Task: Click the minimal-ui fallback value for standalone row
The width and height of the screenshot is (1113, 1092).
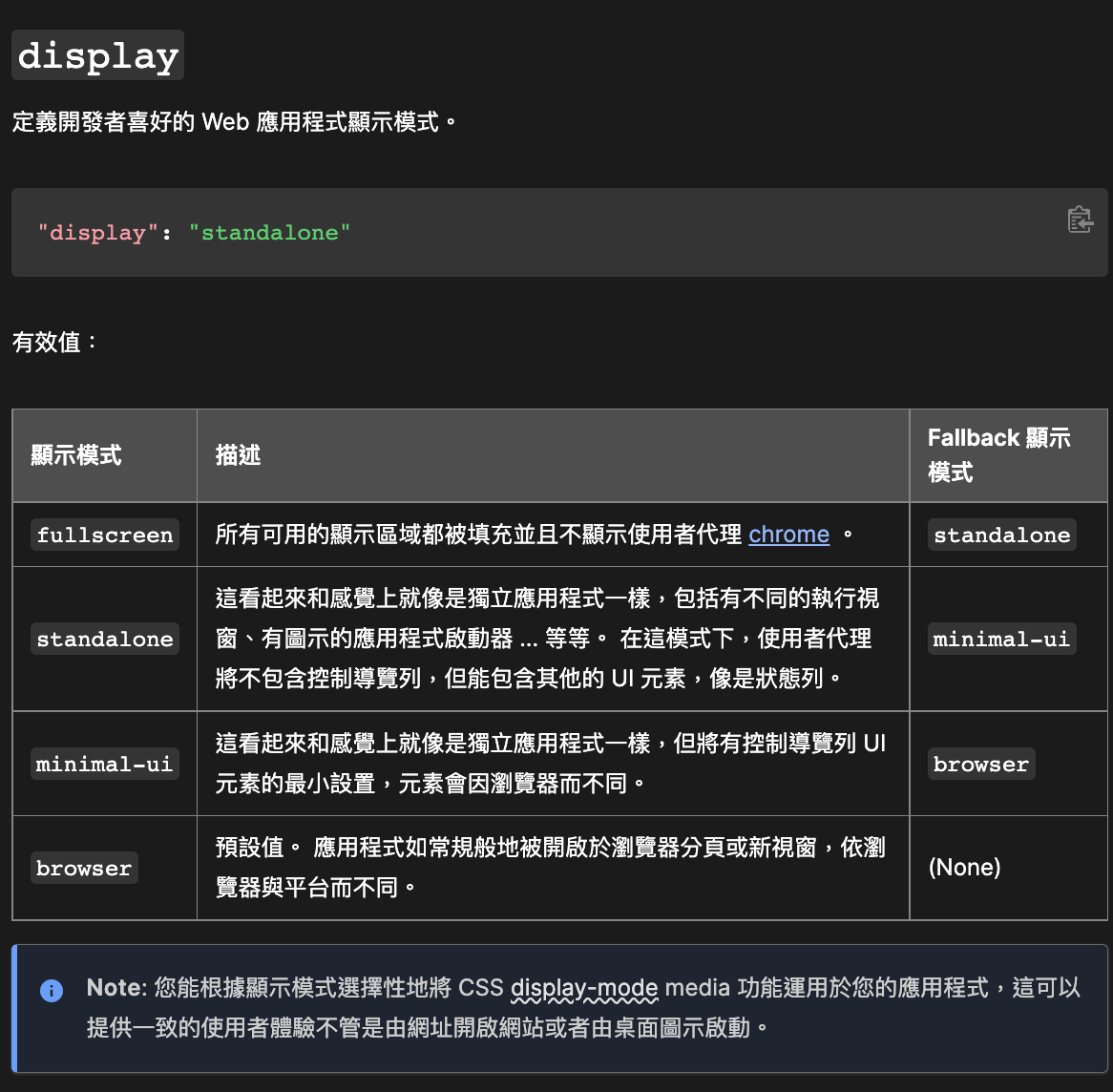Action: pos(1001,639)
